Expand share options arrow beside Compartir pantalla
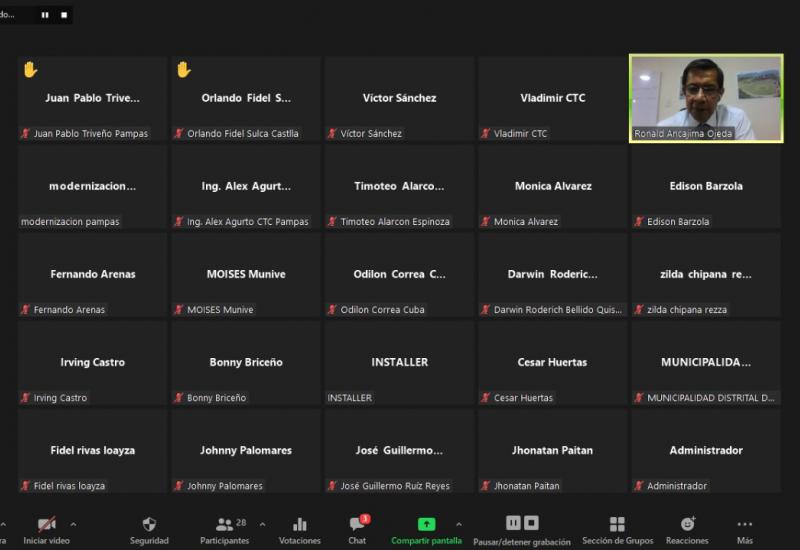The image size is (800, 550). 459,524
